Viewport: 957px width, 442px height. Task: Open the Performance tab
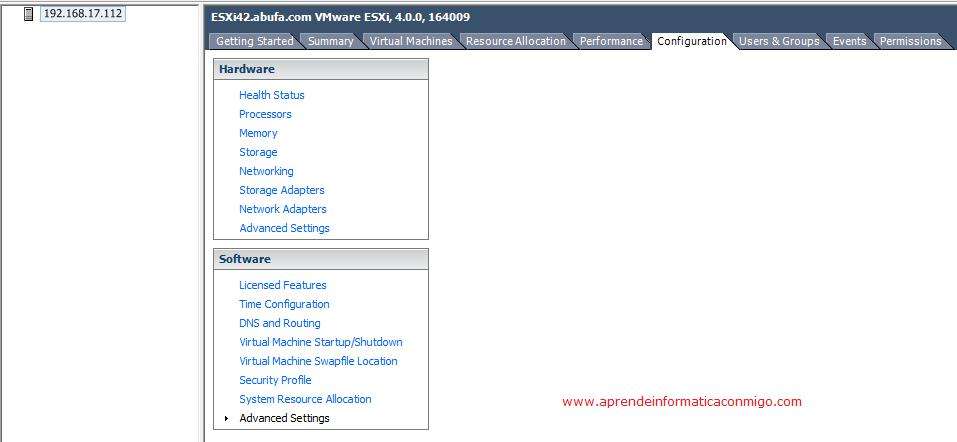click(611, 41)
